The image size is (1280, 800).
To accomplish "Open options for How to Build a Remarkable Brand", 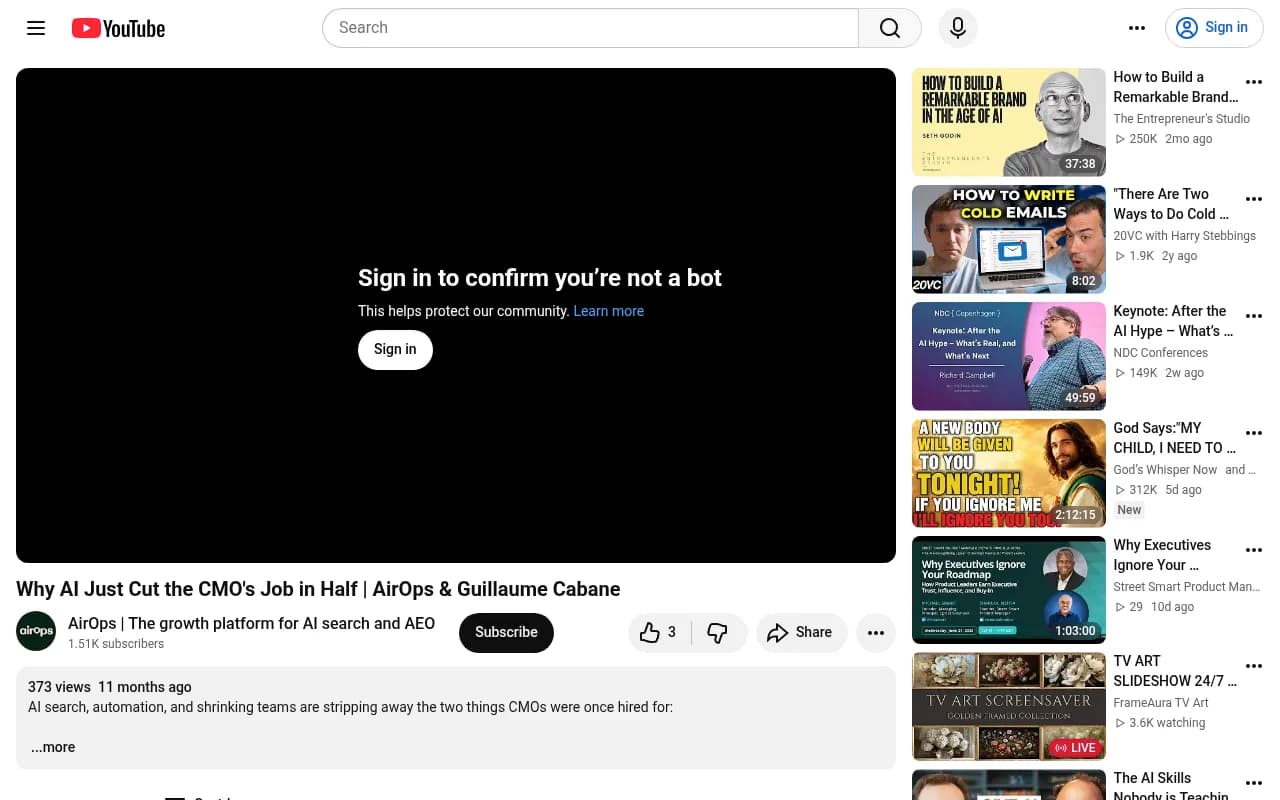I will pos(1254,83).
